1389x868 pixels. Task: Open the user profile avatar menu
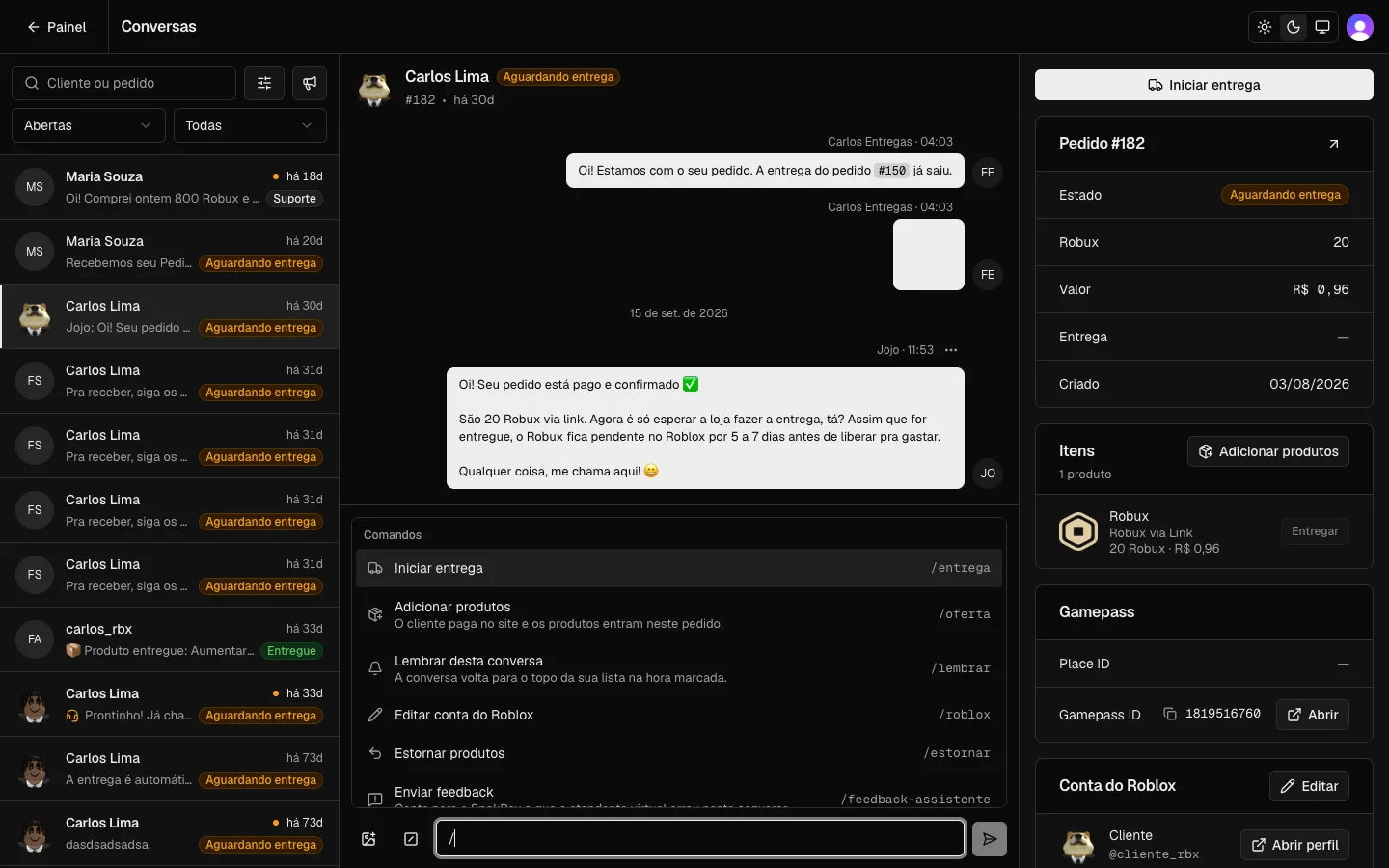(1360, 27)
